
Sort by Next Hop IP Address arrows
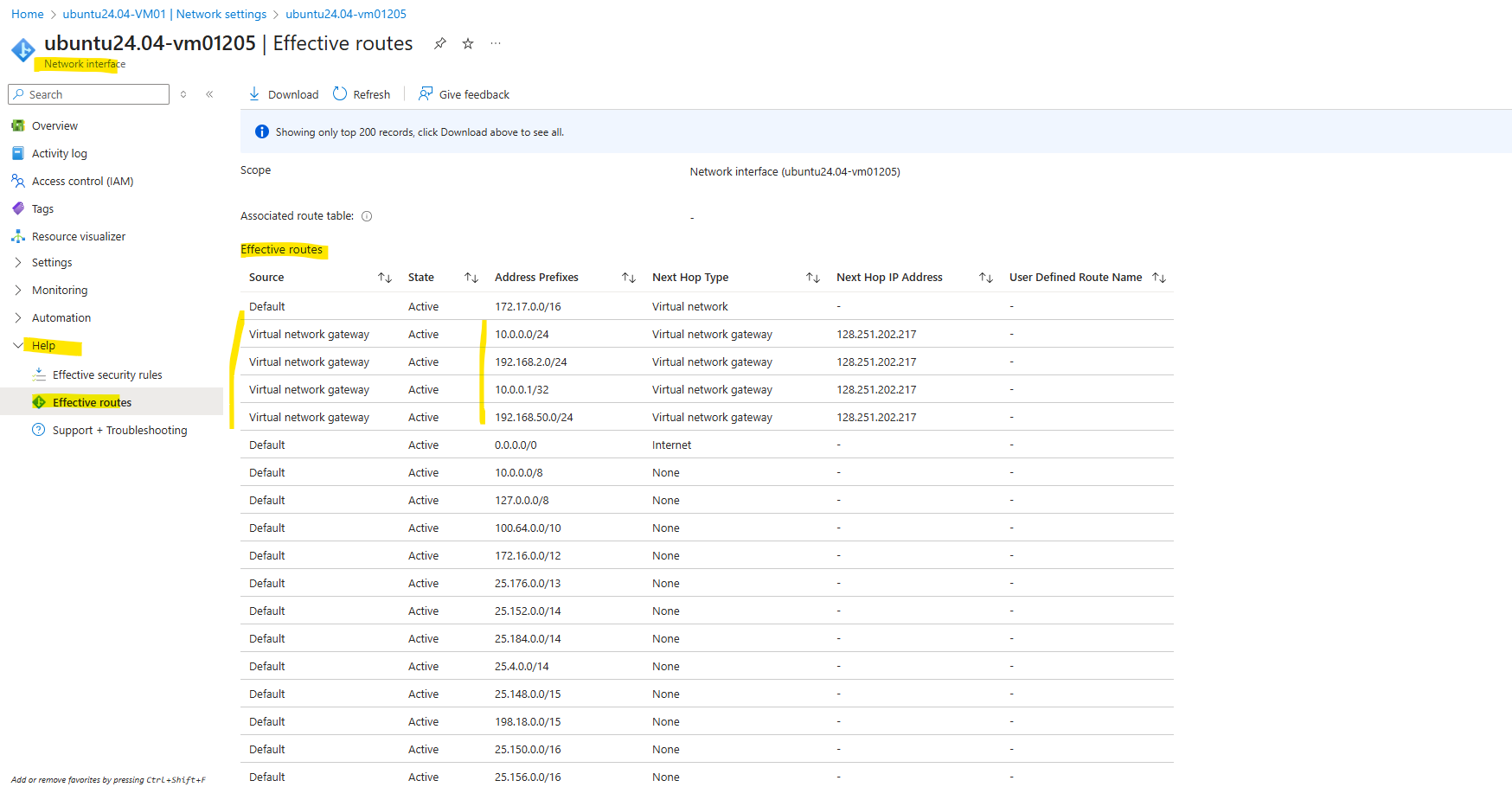986,278
